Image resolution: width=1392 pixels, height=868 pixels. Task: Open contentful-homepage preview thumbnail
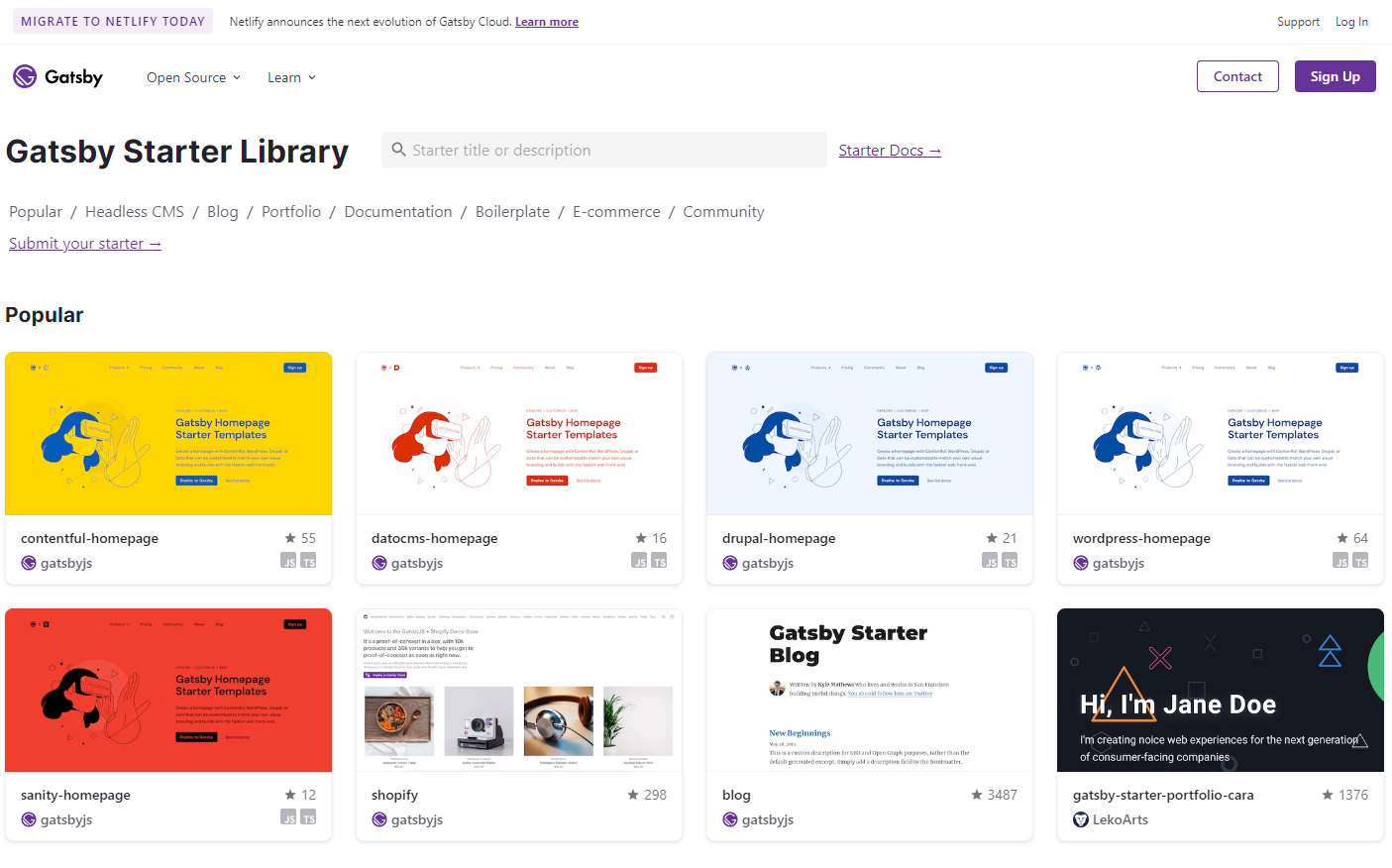[x=168, y=433]
